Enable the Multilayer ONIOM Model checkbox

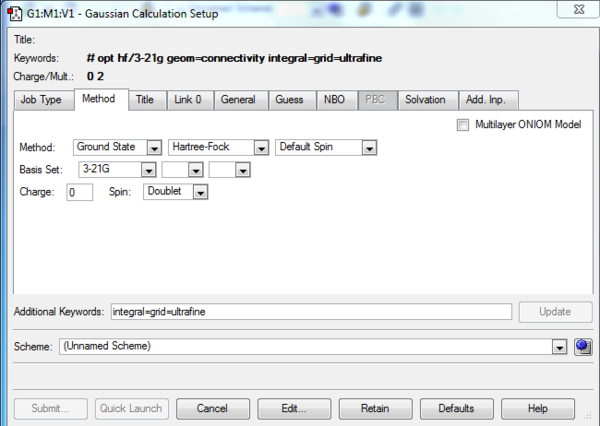click(463, 125)
